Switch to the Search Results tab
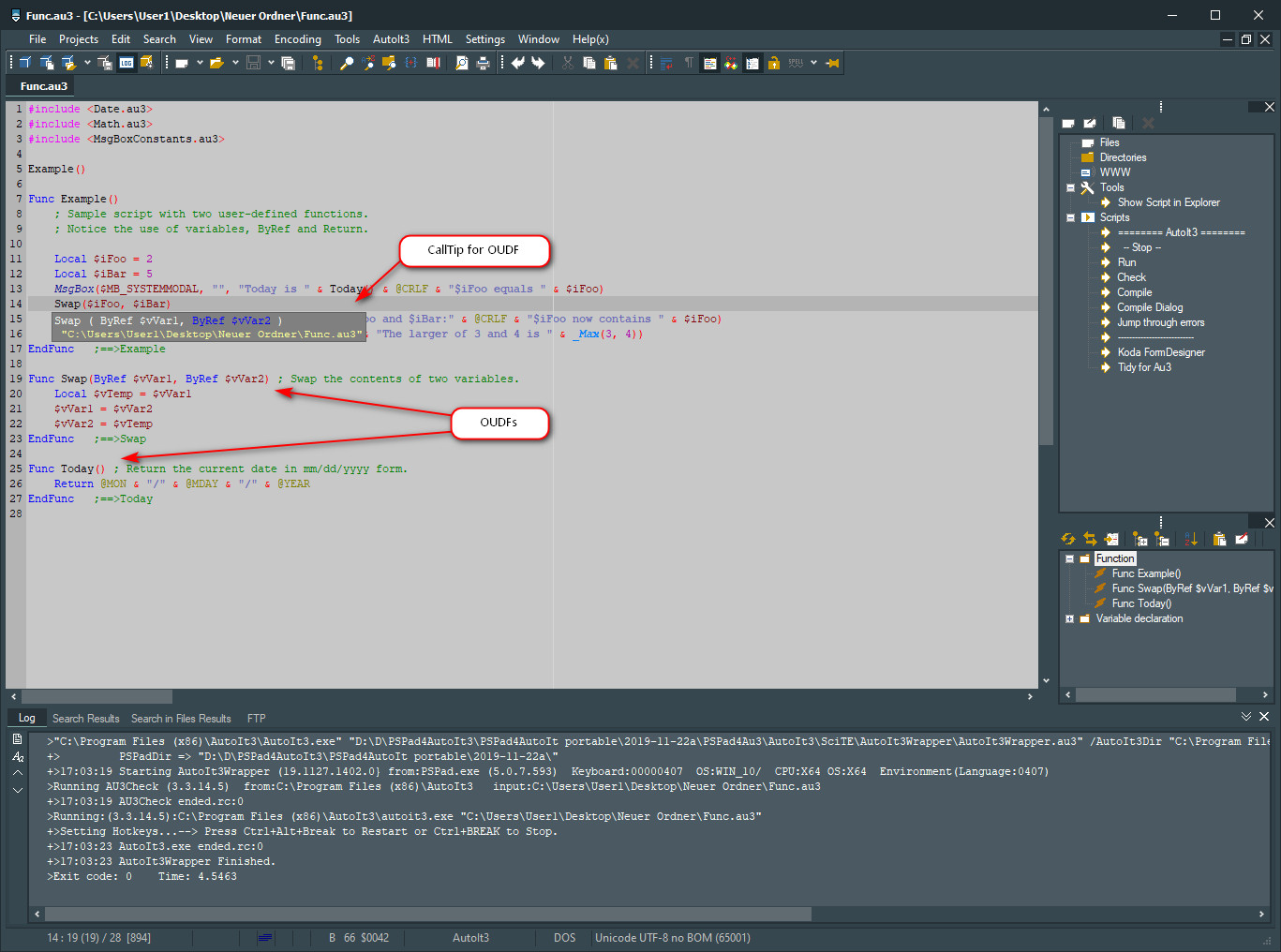Image resolution: width=1281 pixels, height=952 pixels. pyautogui.click(x=85, y=719)
